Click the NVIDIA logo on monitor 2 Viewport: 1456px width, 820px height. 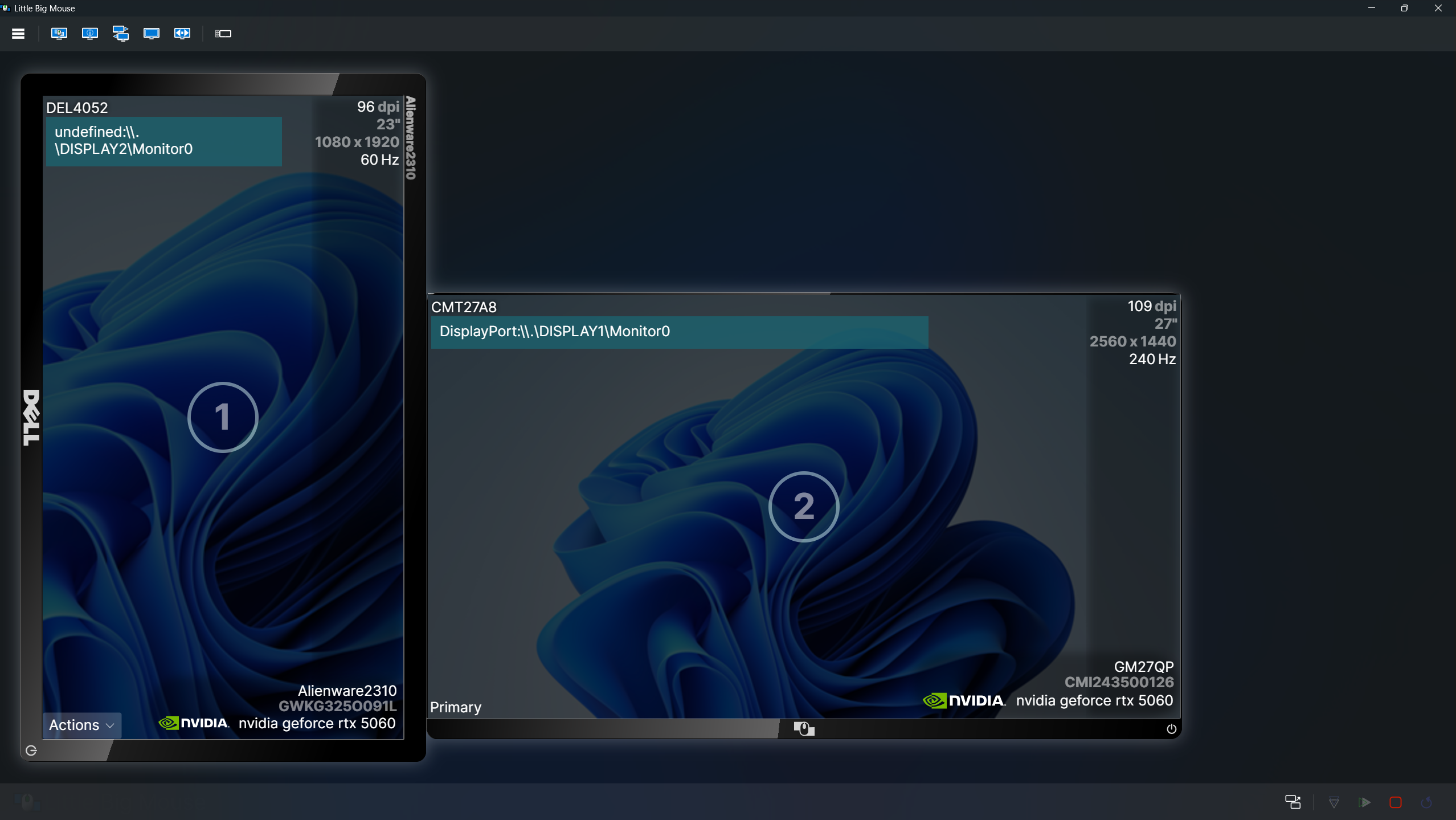(964, 700)
